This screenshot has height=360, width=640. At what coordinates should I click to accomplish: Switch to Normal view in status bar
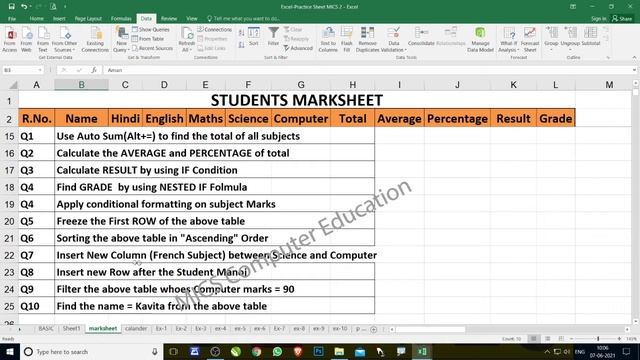(533, 339)
